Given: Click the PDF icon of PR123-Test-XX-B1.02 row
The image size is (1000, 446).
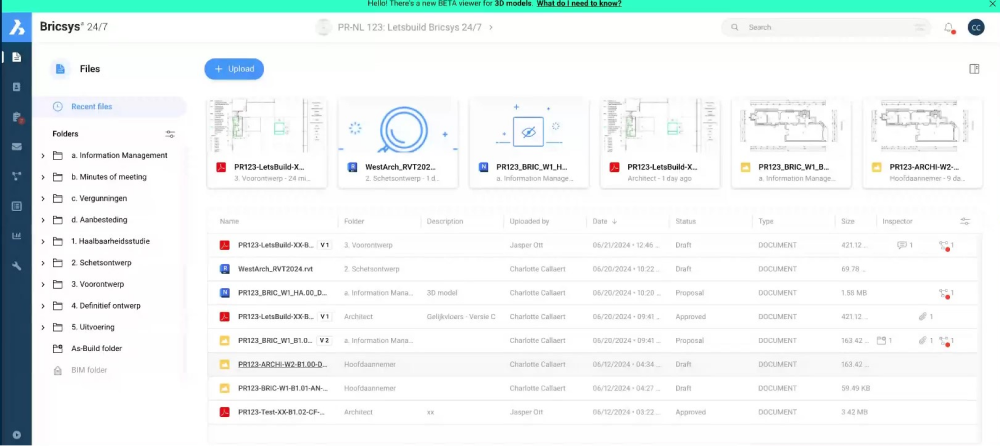Looking at the screenshot, I should click(224, 412).
